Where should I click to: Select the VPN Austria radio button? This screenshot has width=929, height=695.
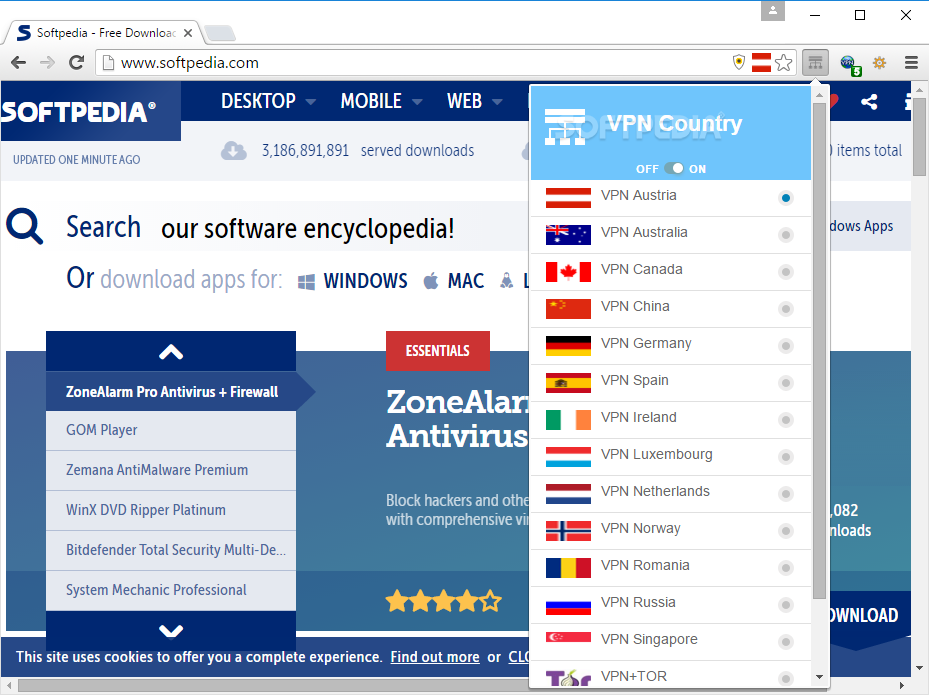point(786,198)
